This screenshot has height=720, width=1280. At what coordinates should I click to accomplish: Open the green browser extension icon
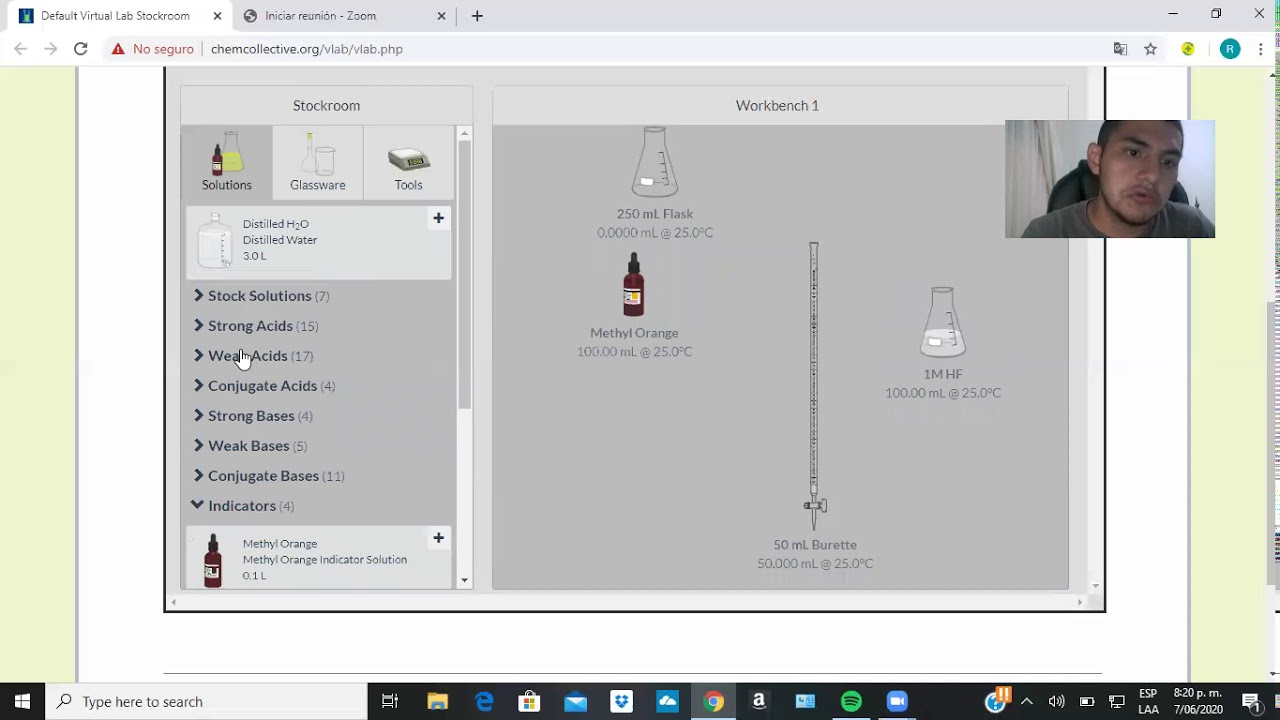point(1188,49)
